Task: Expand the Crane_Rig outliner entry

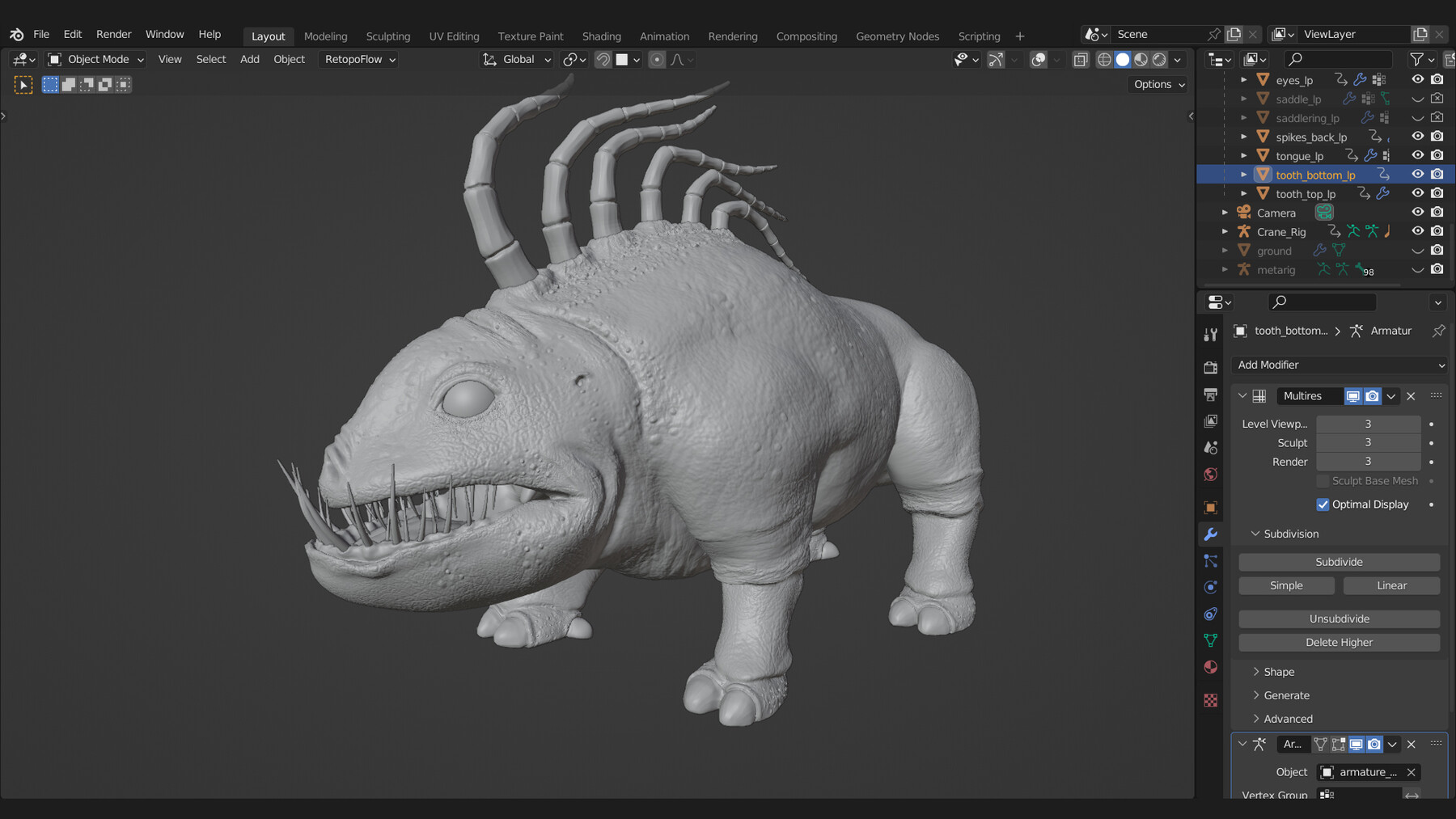Action: pos(1224,231)
